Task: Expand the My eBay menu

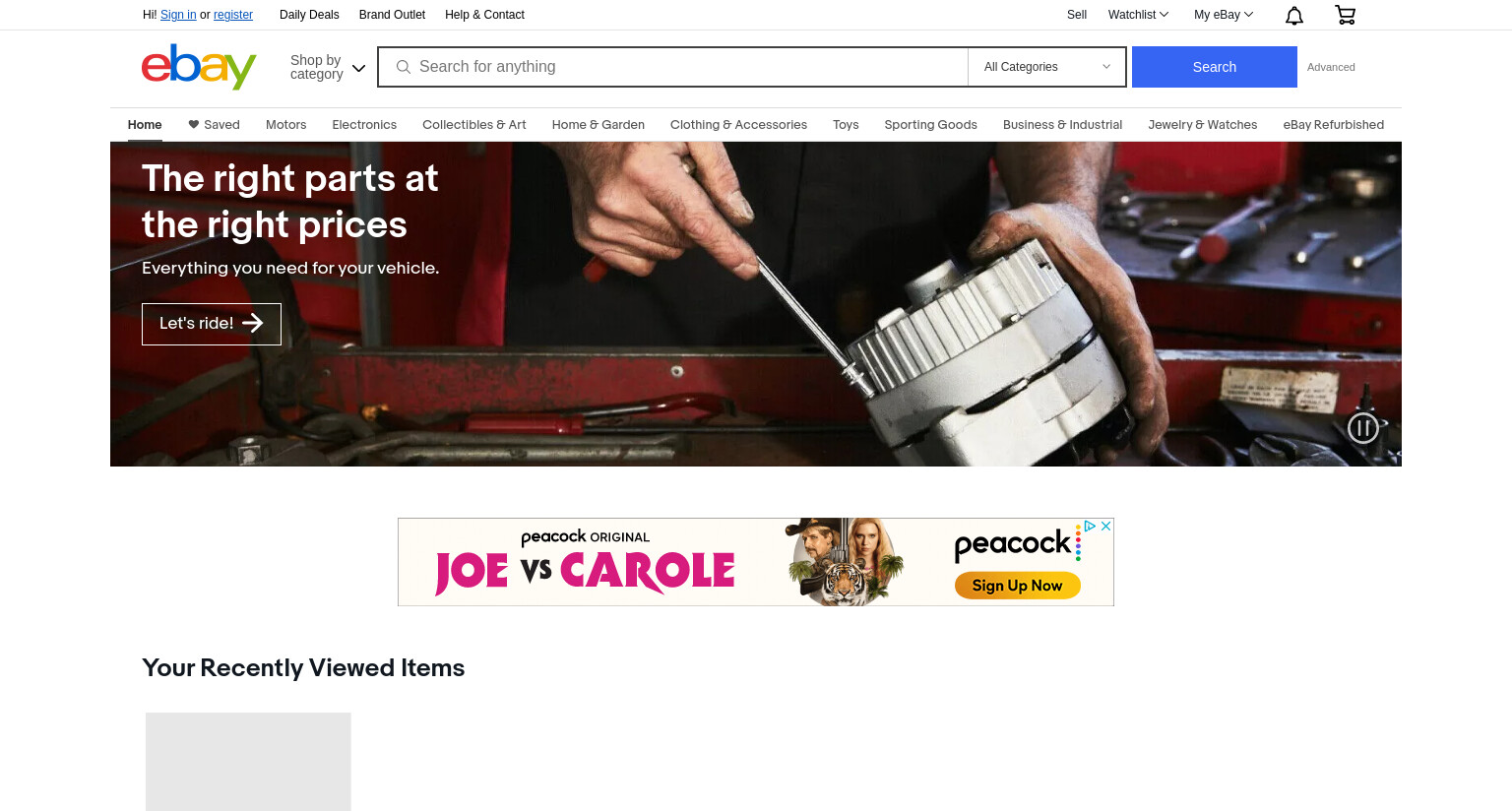Action: coord(1224,15)
